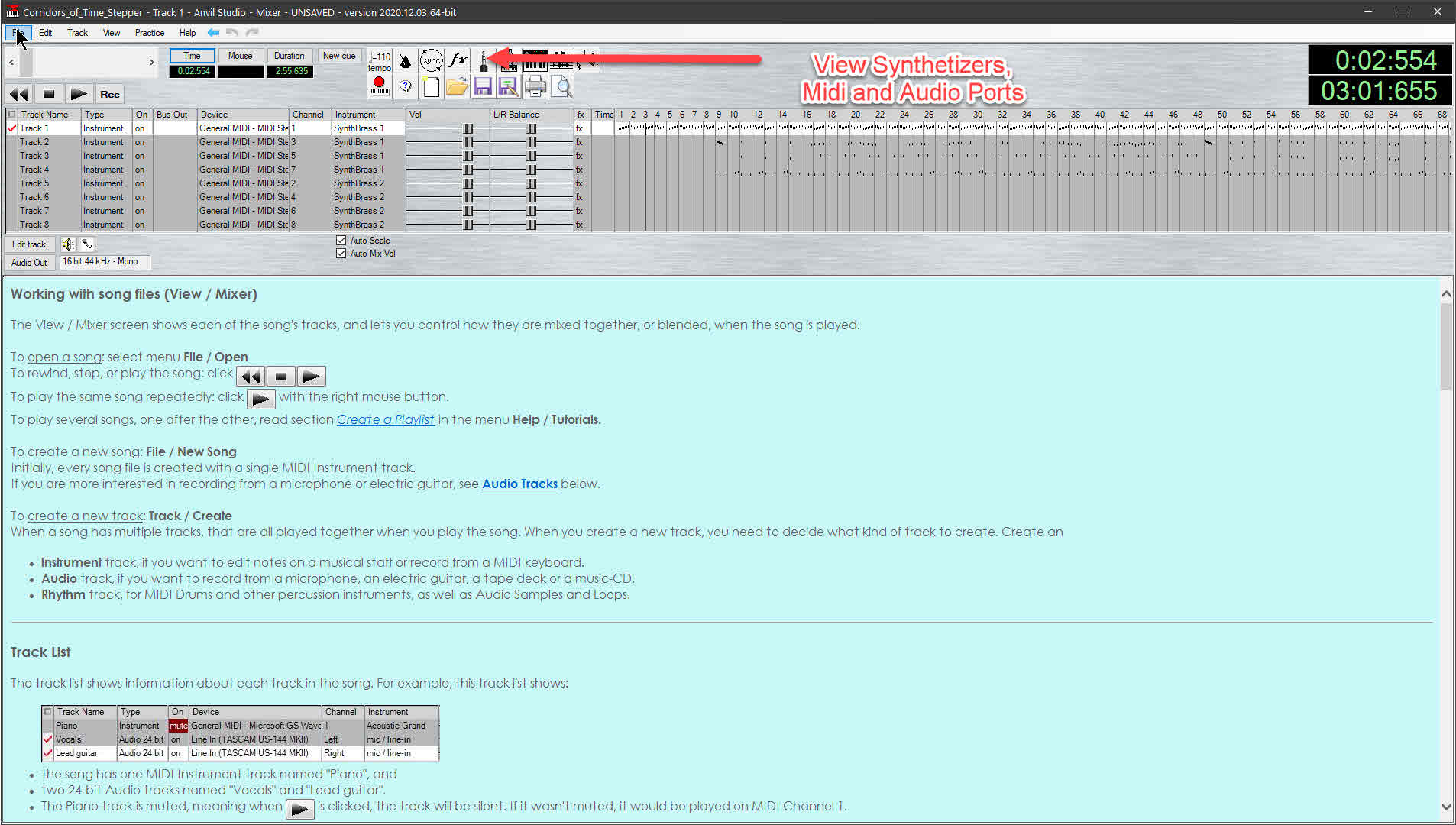The height and width of the screenshot is (825, 1456).
Task: Click Track 4 L/R Balance slider handle
Action: 532,170
